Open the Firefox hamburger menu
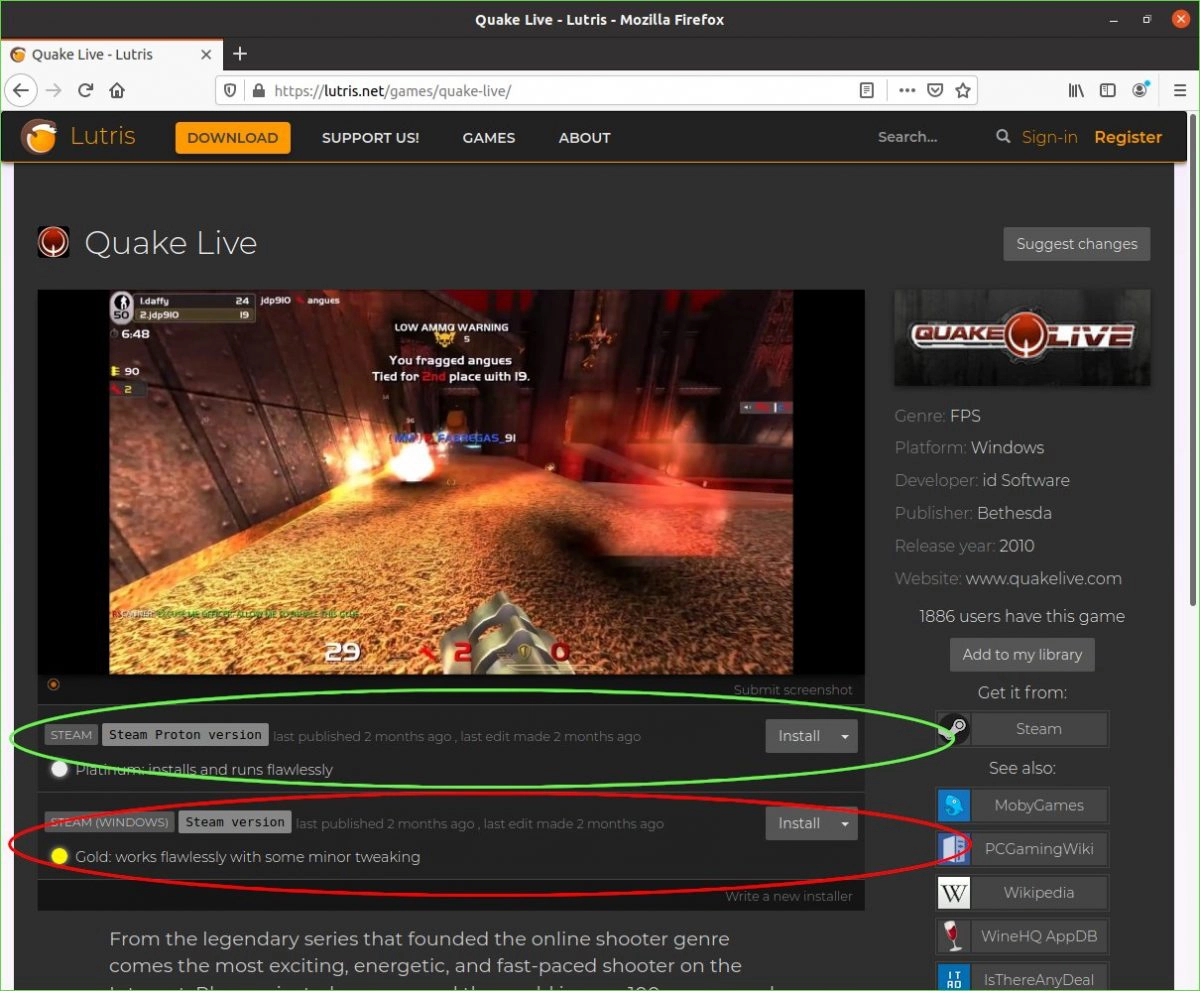This screenshot has height=991, width=1200. 1180,90
